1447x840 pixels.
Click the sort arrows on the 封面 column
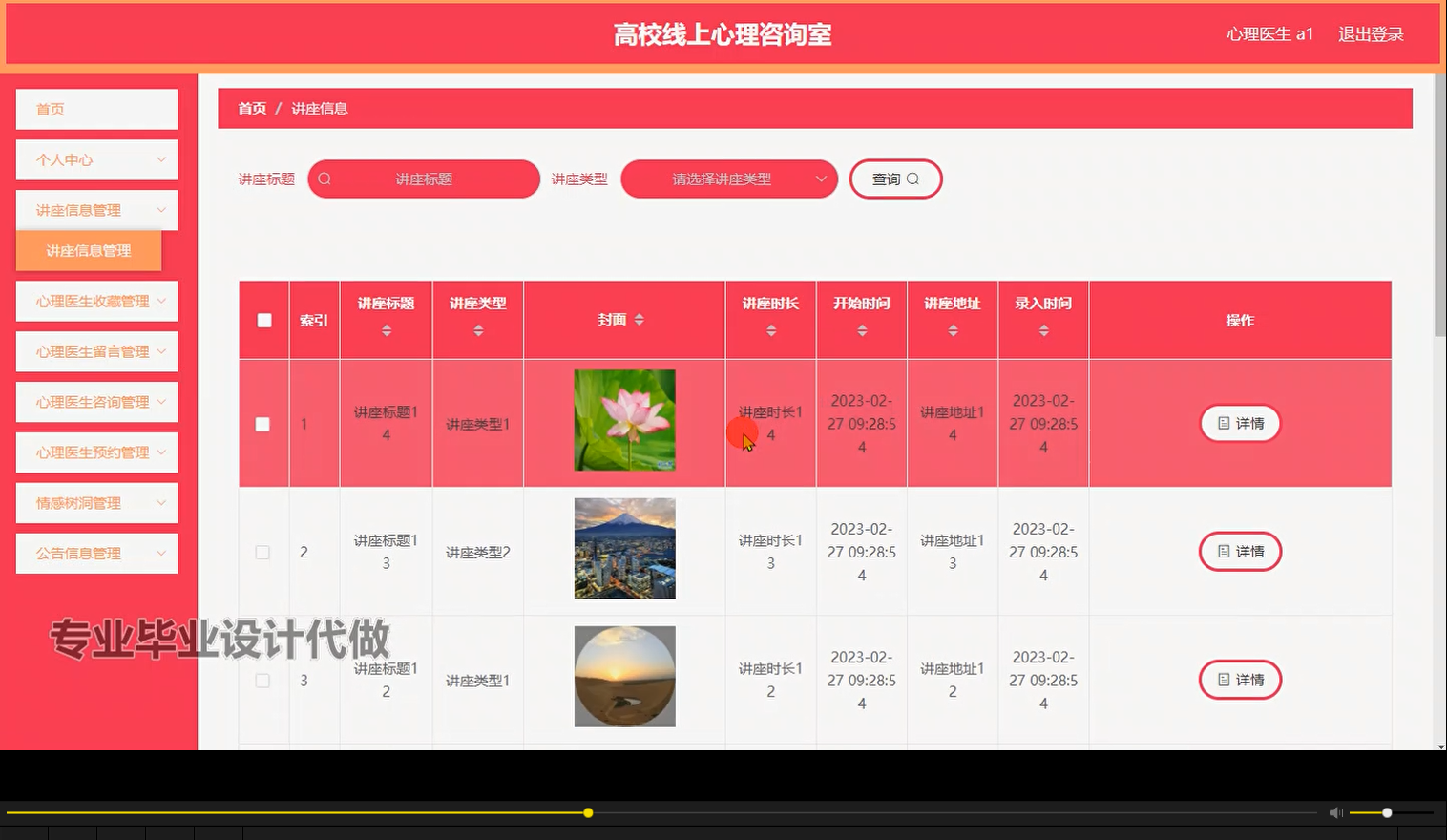(640, 320)
